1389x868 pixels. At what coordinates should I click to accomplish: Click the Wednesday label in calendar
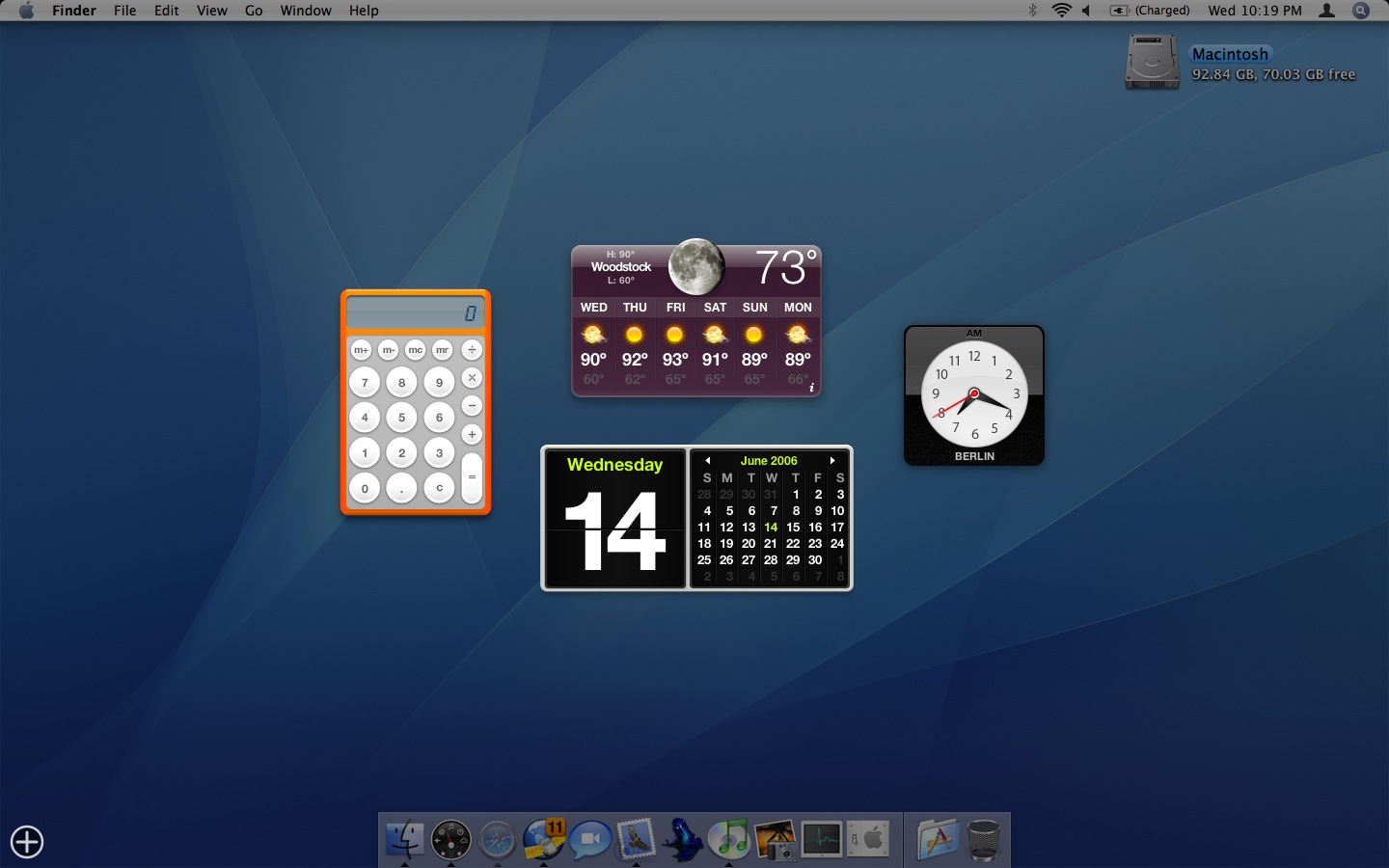(614, 465)
